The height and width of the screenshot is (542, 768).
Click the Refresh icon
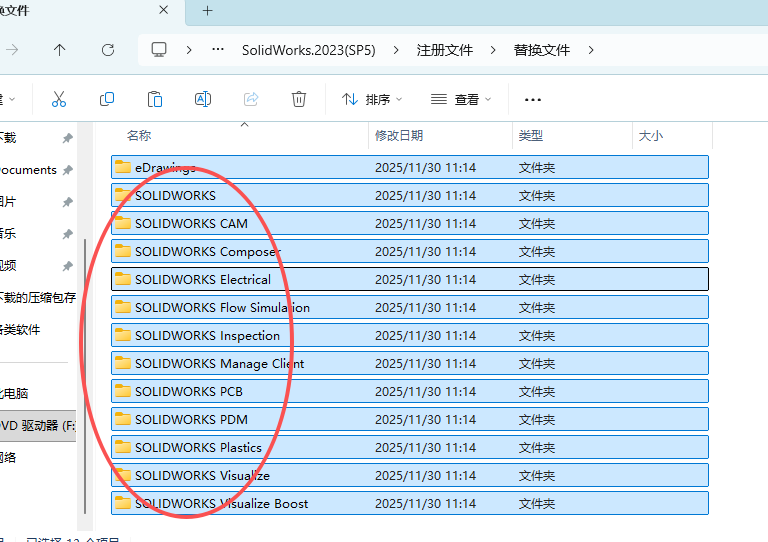pyautogui.click(x=108, y=50)
